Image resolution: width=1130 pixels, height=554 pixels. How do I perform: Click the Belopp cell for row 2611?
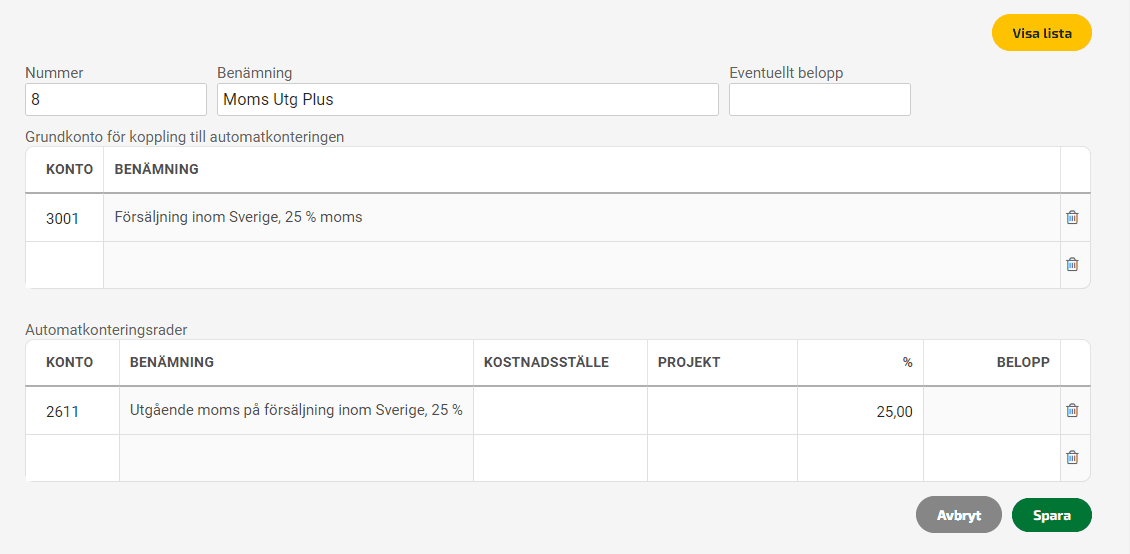pos(992,411)
